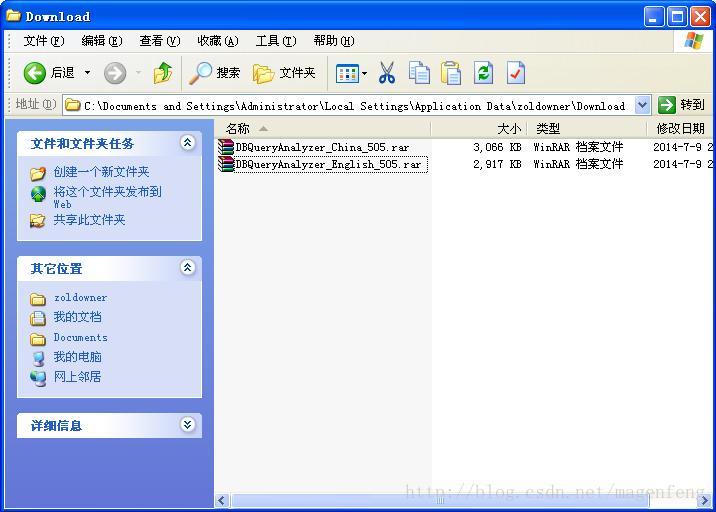This screenshot has width=716, height=512.
Task: Click the zoldowner folder icon
Action: click(38, 299)
